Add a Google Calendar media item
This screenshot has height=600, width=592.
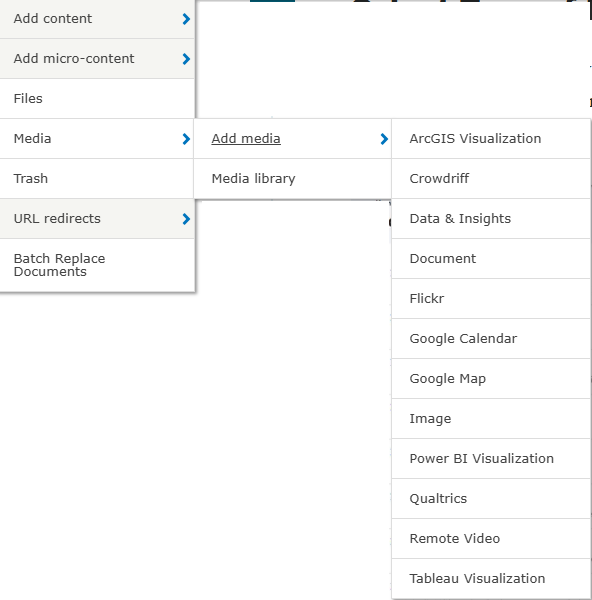point(491,339)
